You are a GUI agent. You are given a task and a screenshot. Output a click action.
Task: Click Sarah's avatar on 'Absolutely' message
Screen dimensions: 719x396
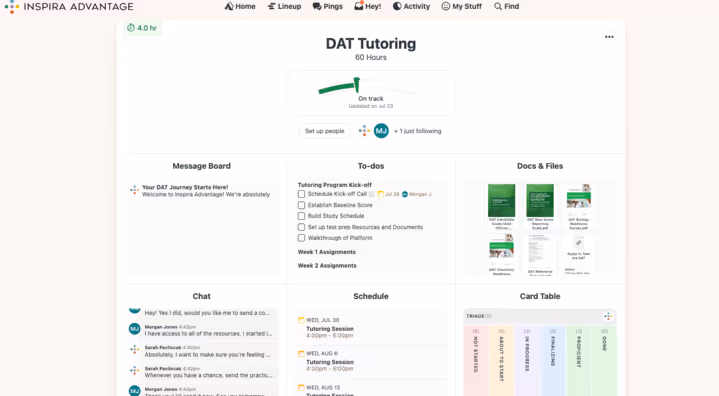(x=134, y=349)
